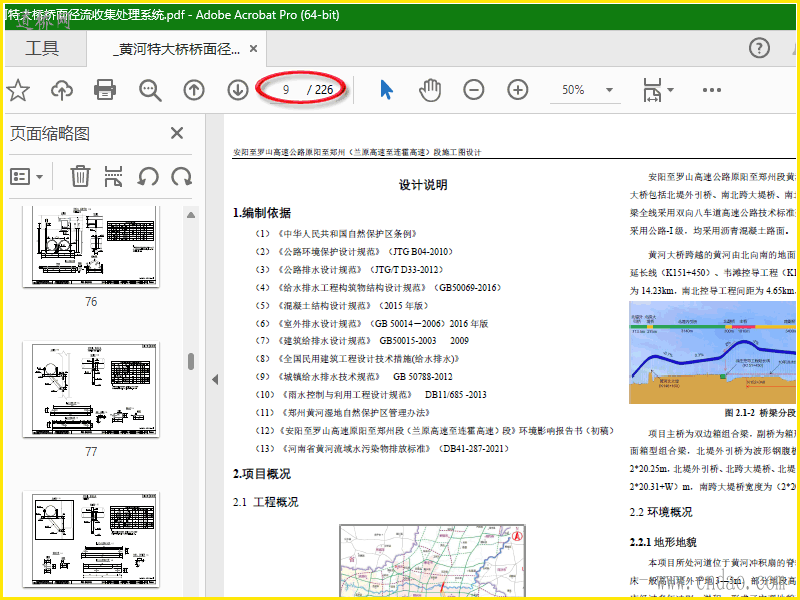This screenshot has height=600, width=800.
Task: Zoom out with minus button
Action: point(474,90)
